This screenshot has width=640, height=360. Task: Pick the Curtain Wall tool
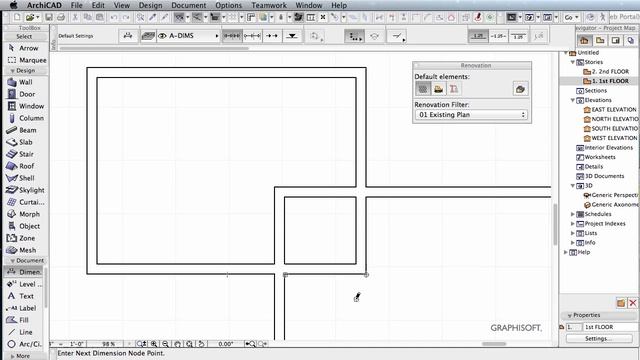point(26,202)
